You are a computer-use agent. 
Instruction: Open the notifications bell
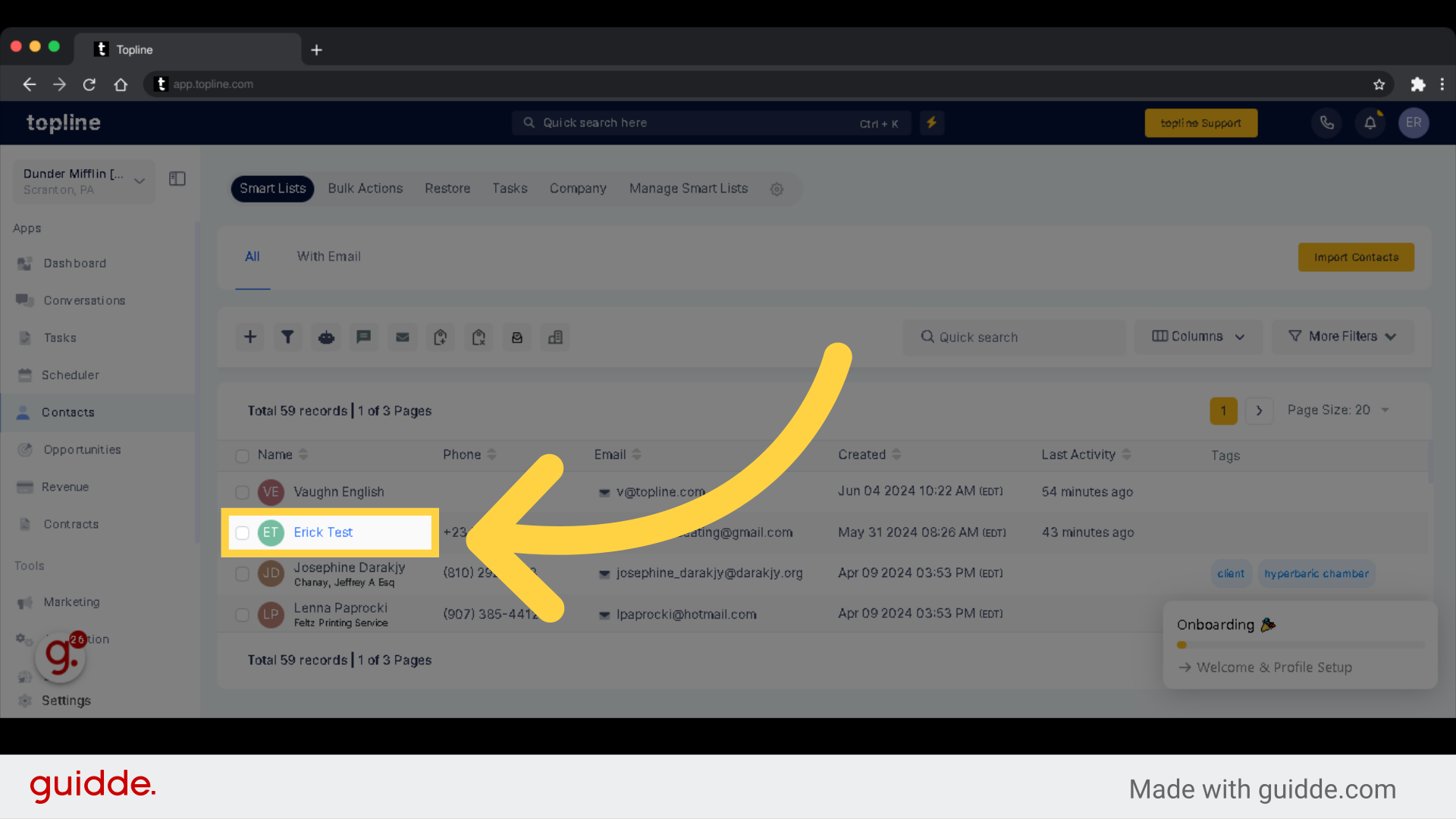point(1370,123)
